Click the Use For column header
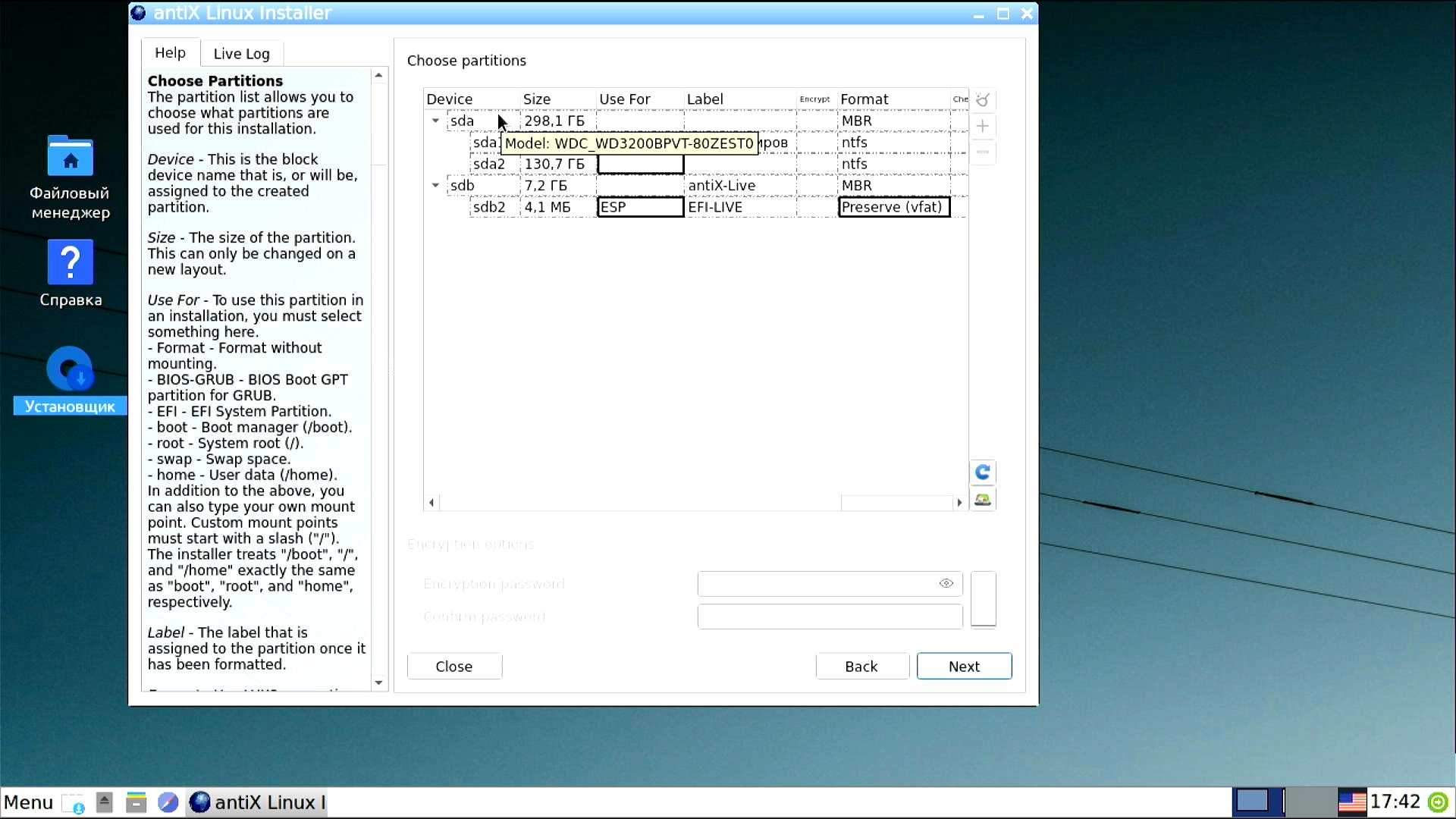This screenshot has width=1456, height=819. pos(640,99)
